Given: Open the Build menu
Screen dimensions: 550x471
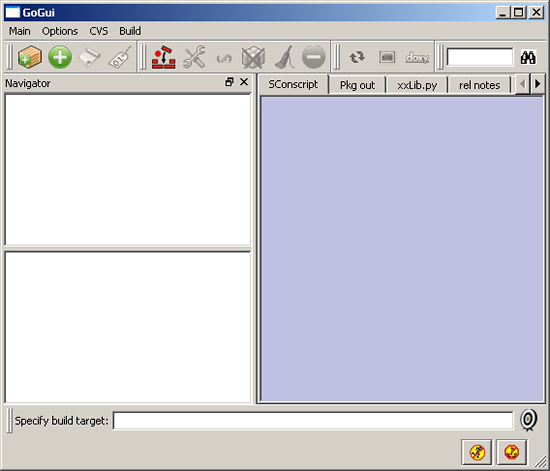Looking at the screenshot, I should [x=130, y=31].
